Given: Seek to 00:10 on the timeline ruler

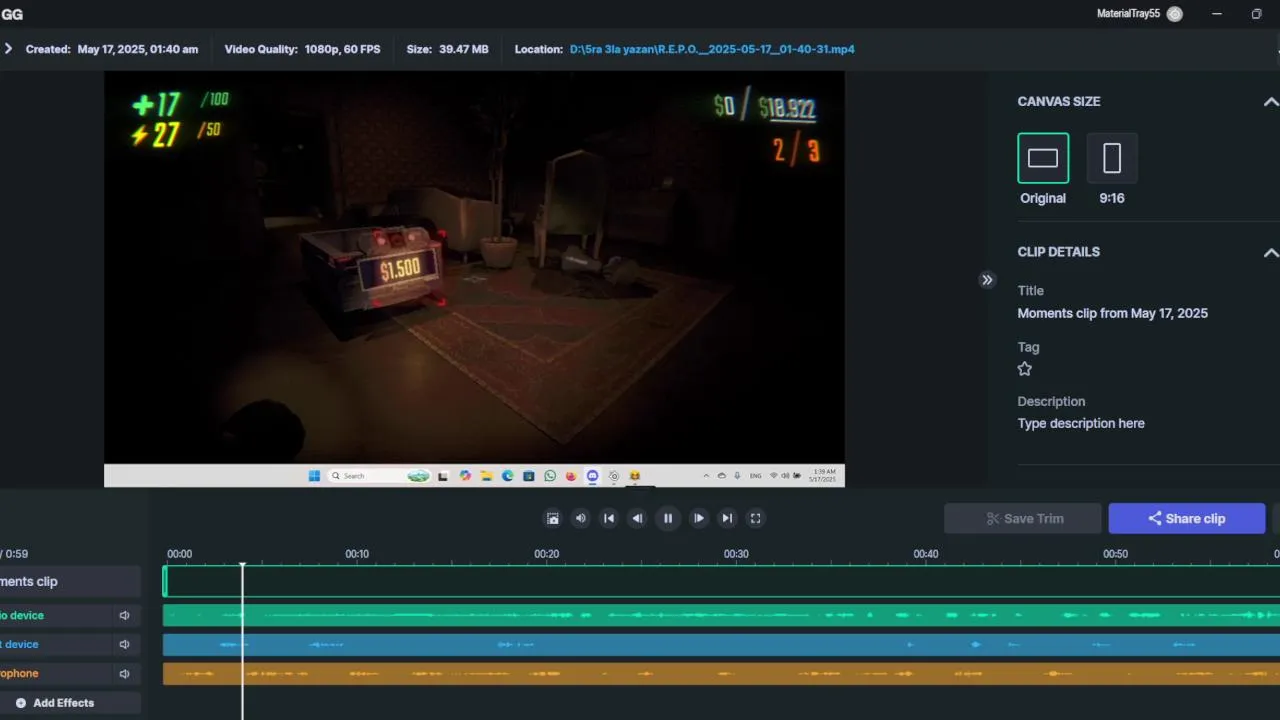Looking at the screenshot, I should [x=357, y=554].
